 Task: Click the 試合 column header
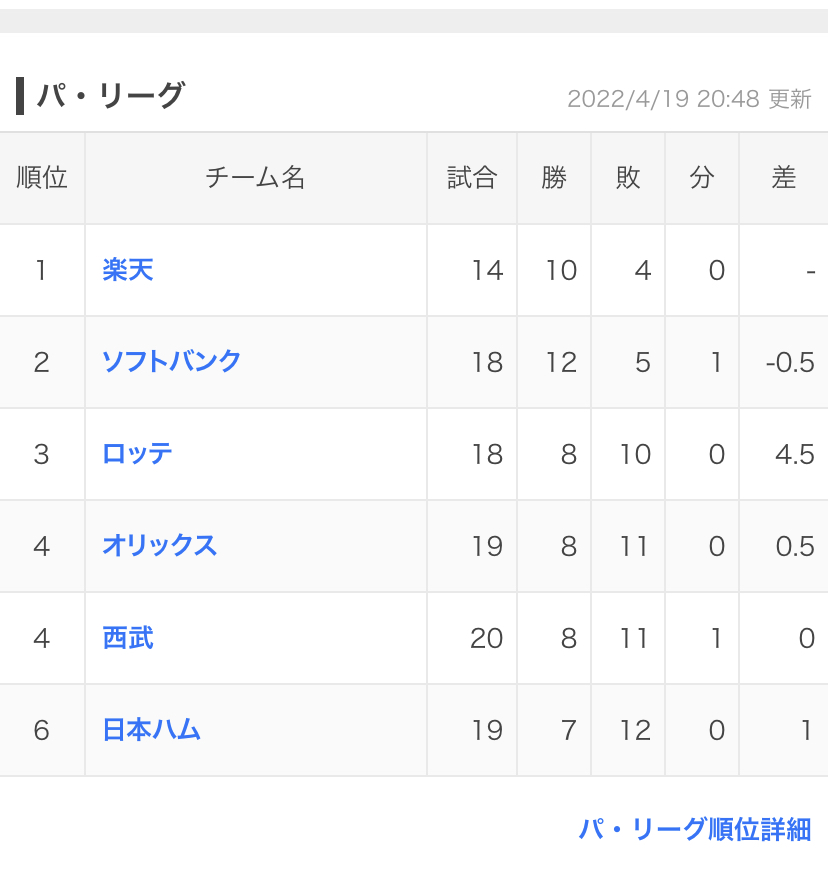tap(472, 178)
